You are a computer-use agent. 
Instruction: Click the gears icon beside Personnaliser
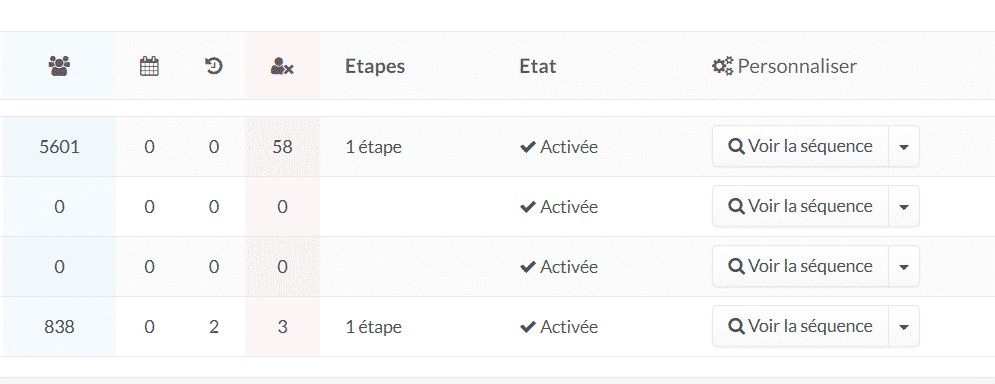(722, 66)
